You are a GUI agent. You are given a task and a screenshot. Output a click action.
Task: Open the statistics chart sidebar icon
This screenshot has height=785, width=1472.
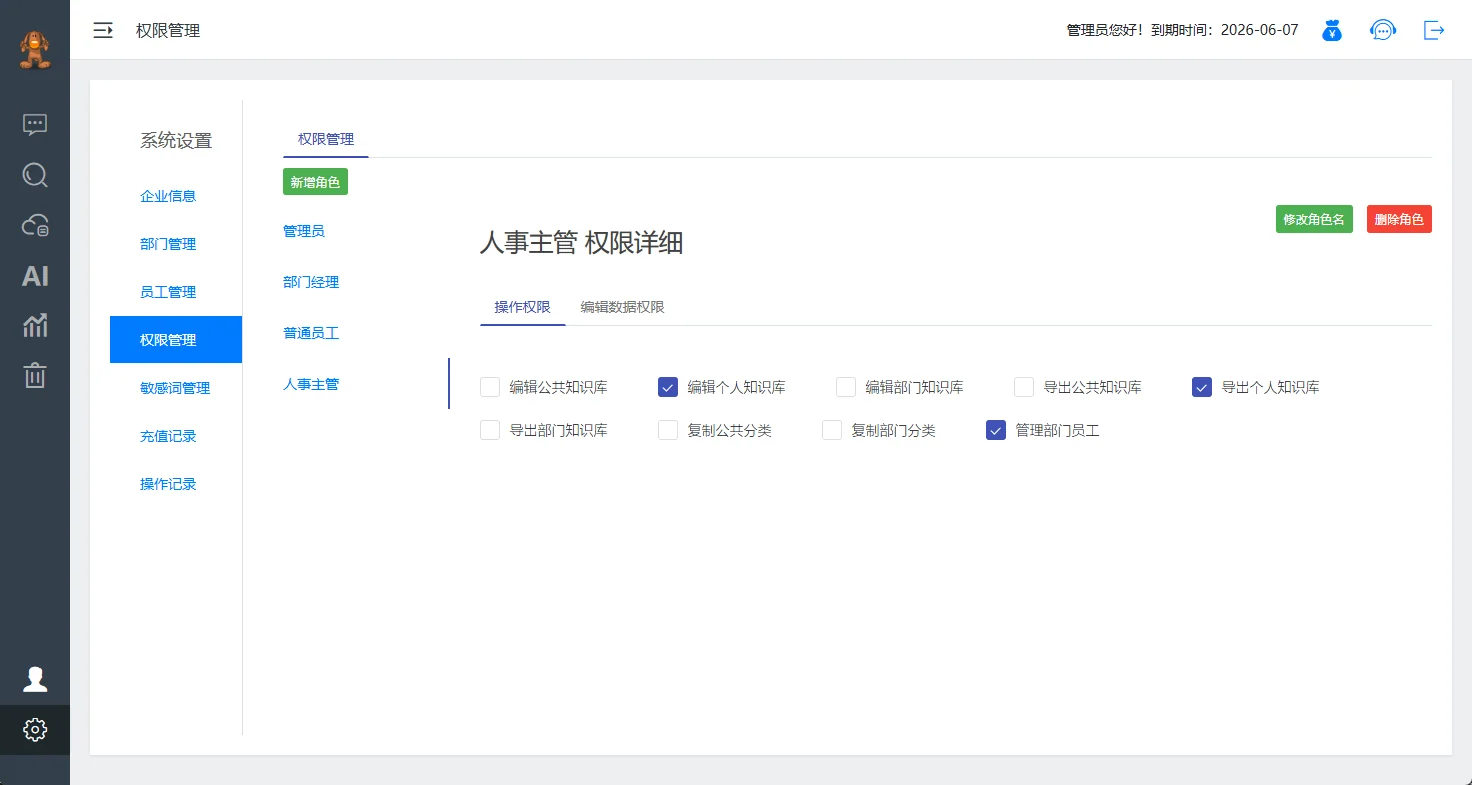(x=35, y=325)
